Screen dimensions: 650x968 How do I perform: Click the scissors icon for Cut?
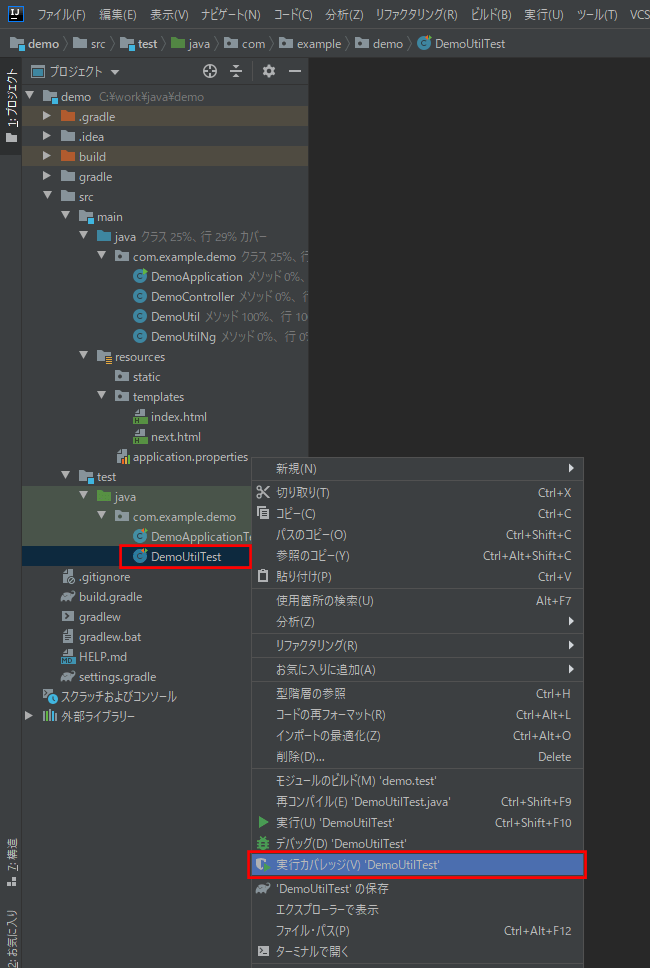(263, 492)
